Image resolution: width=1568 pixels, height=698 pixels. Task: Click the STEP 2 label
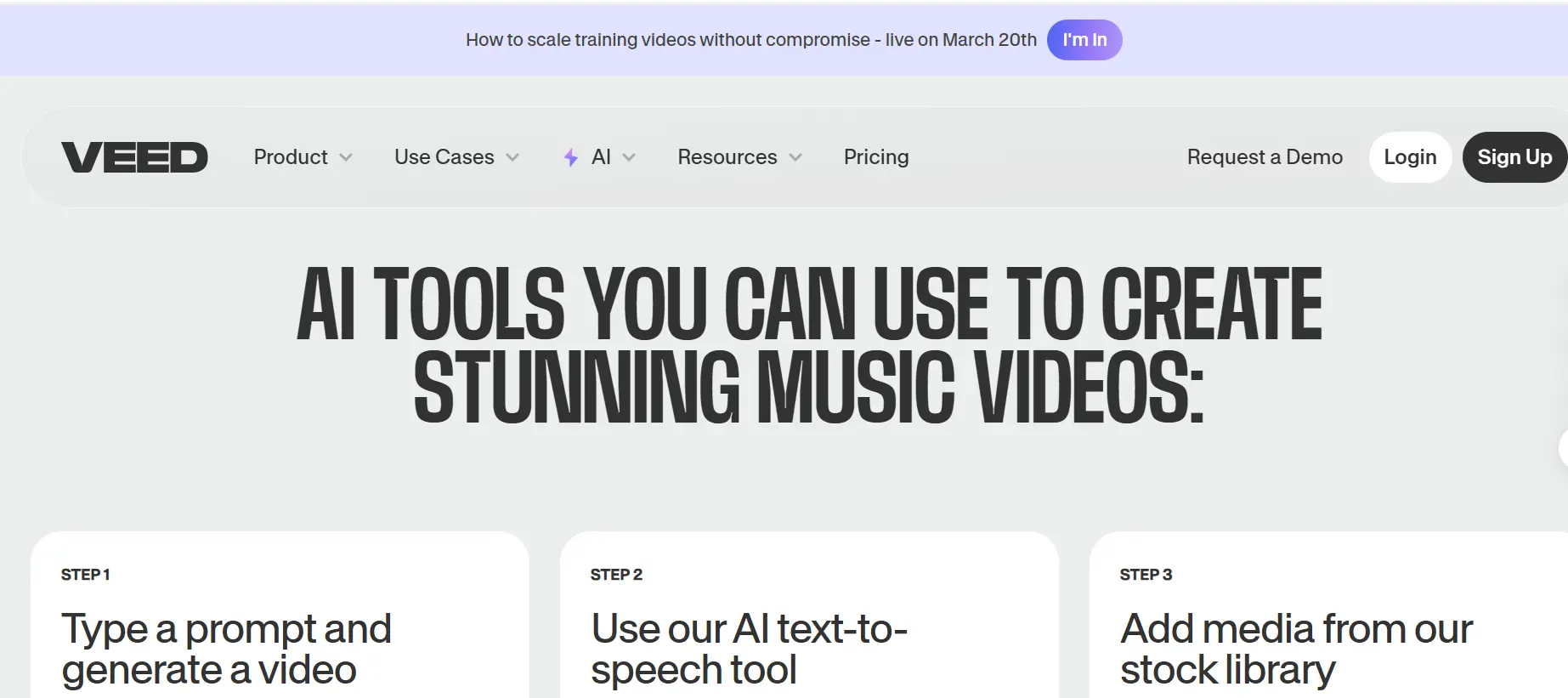coord(616,575)
